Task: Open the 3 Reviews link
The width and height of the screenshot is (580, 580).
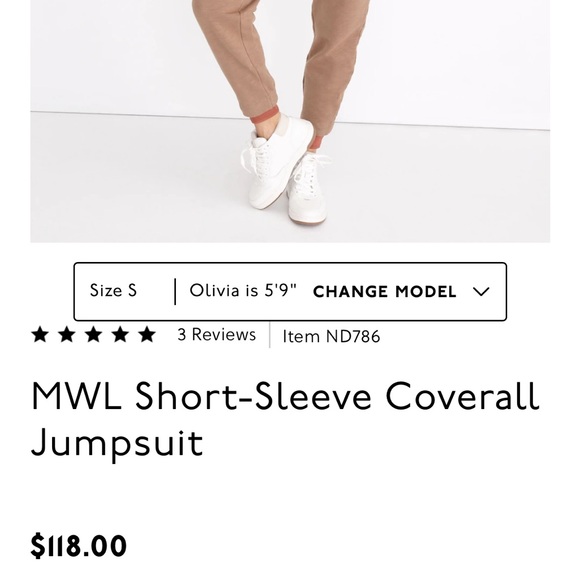Action: 217,334
